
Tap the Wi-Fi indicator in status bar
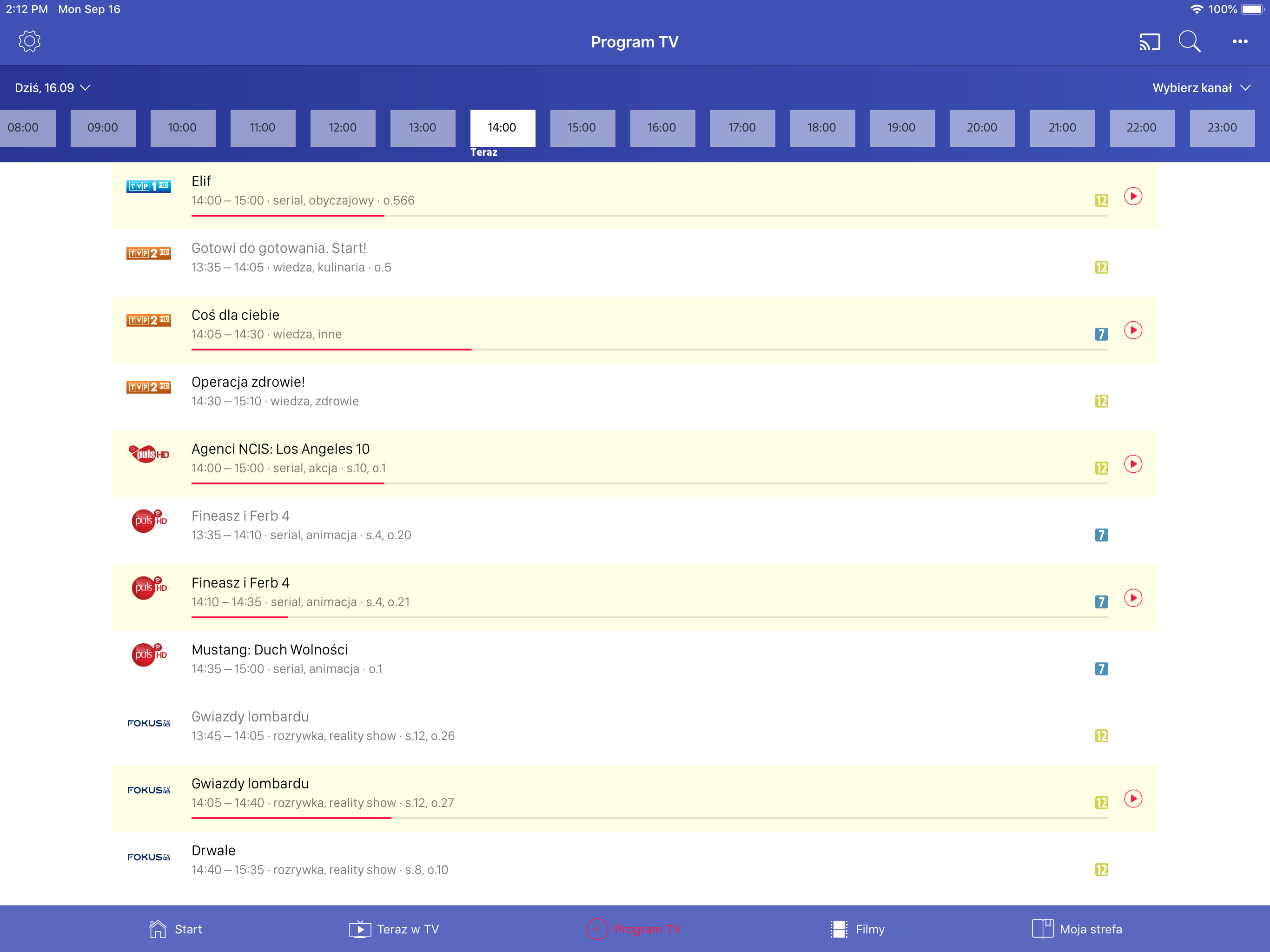[x=1197, y=9]
